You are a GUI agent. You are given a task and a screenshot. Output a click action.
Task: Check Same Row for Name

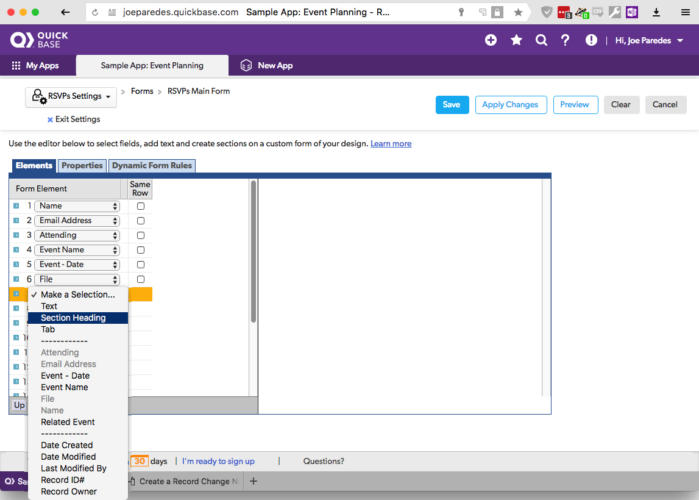[x=140, y=206]
